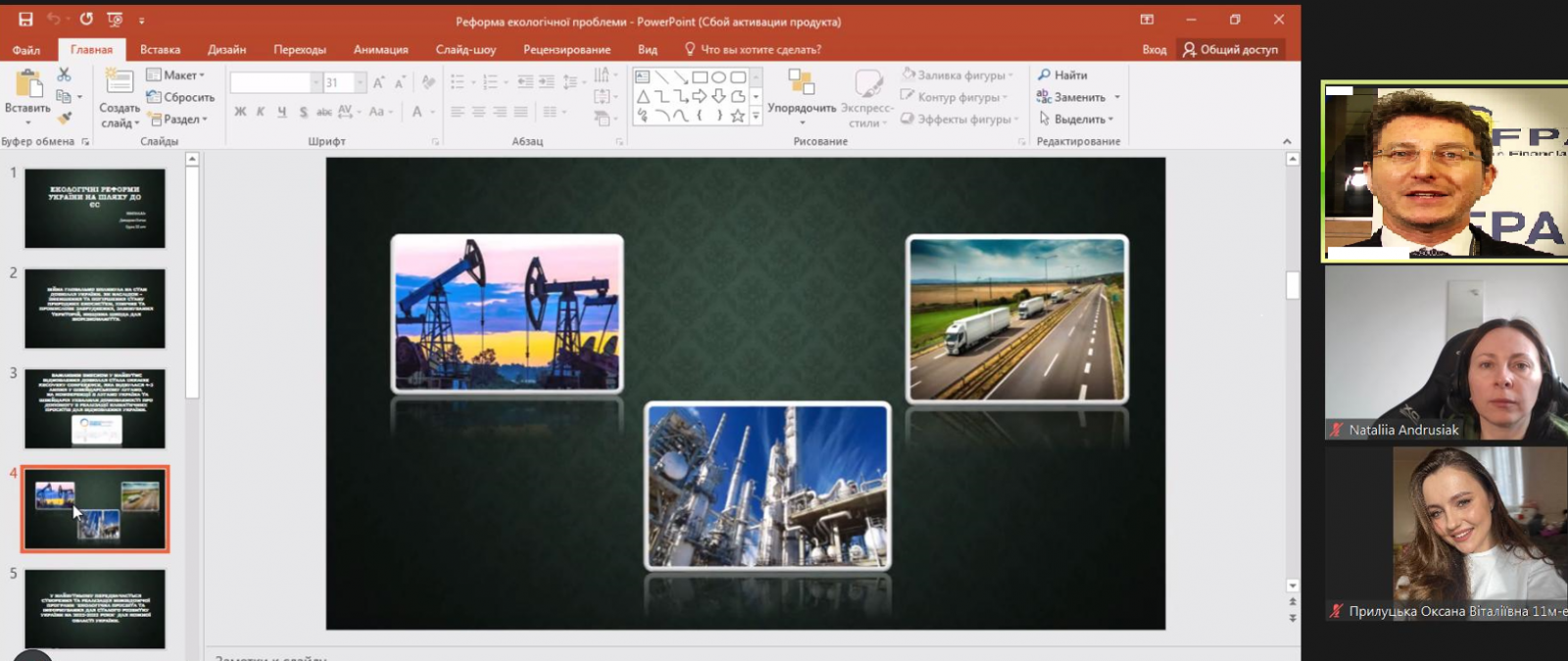Toggle italic К formatting
Image resolution: width=1568 pixels, height=661 pixels.
click(261, 112)
